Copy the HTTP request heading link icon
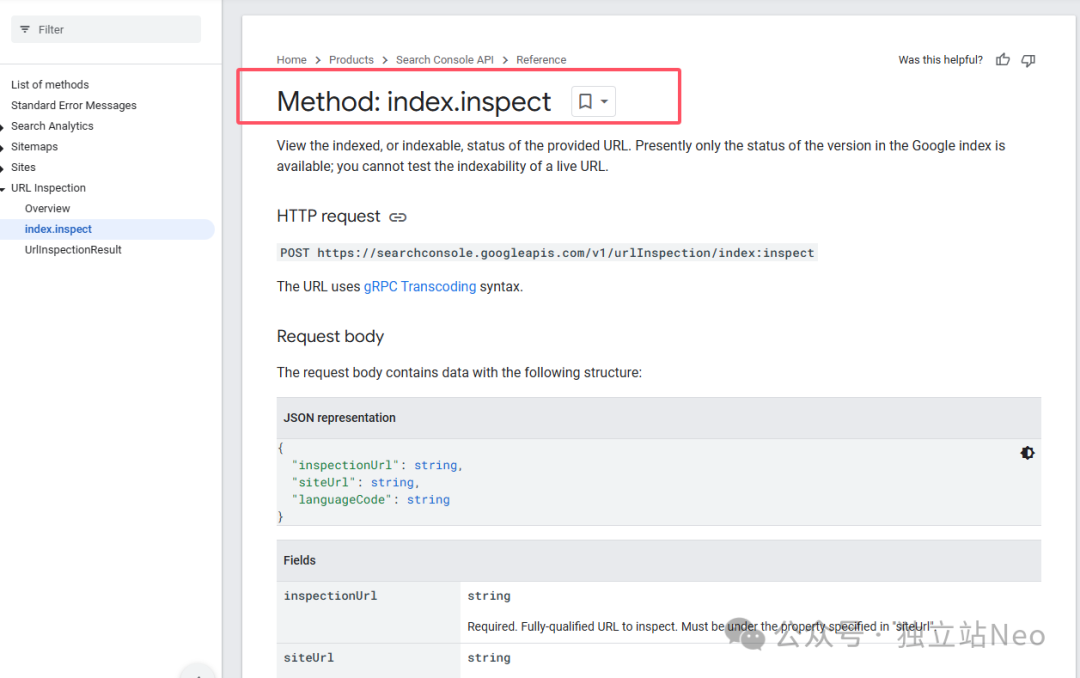This screenshot has height=678, width=1080. click(398, 217)
